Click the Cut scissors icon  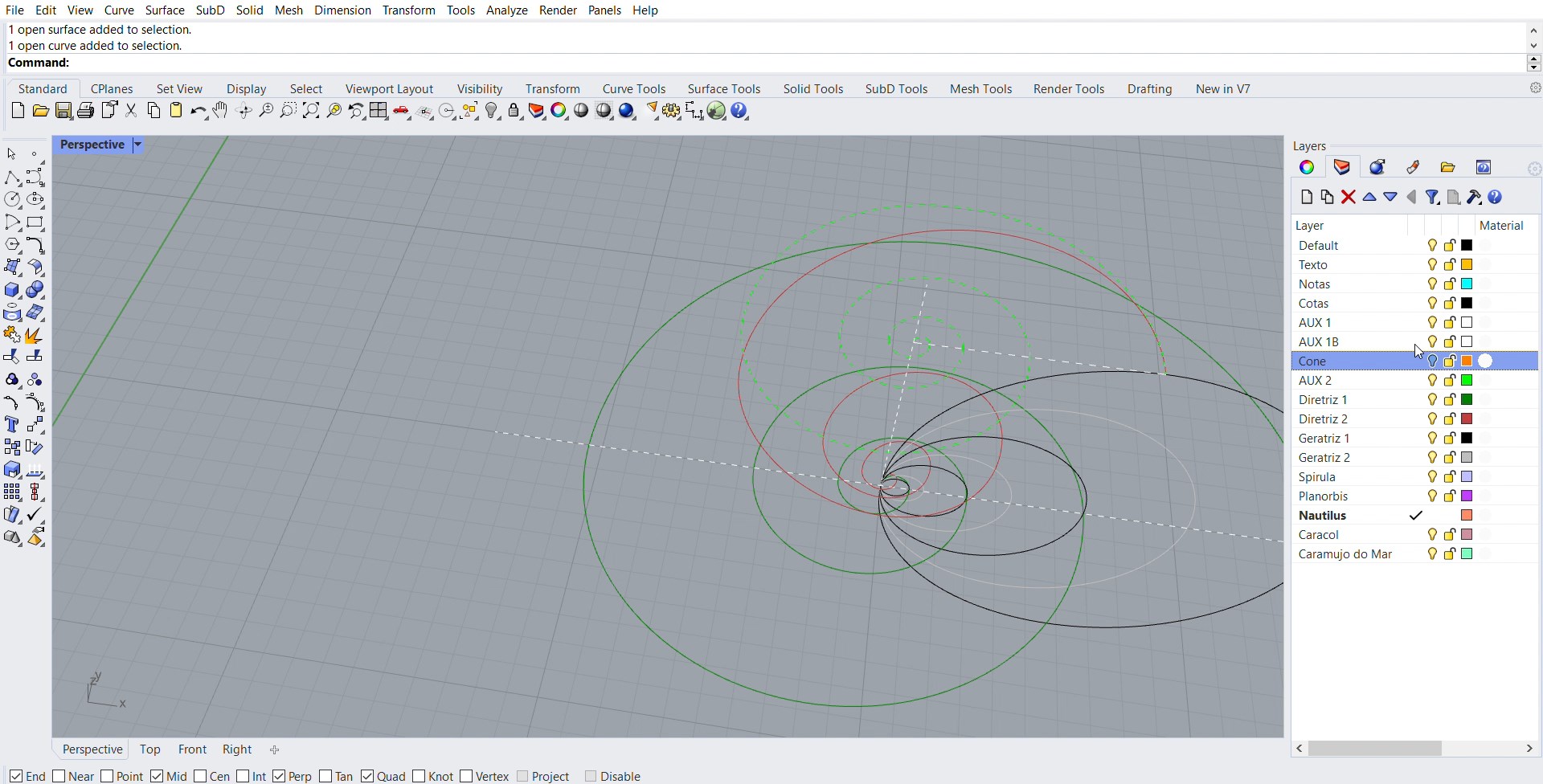tap(132, 111)
